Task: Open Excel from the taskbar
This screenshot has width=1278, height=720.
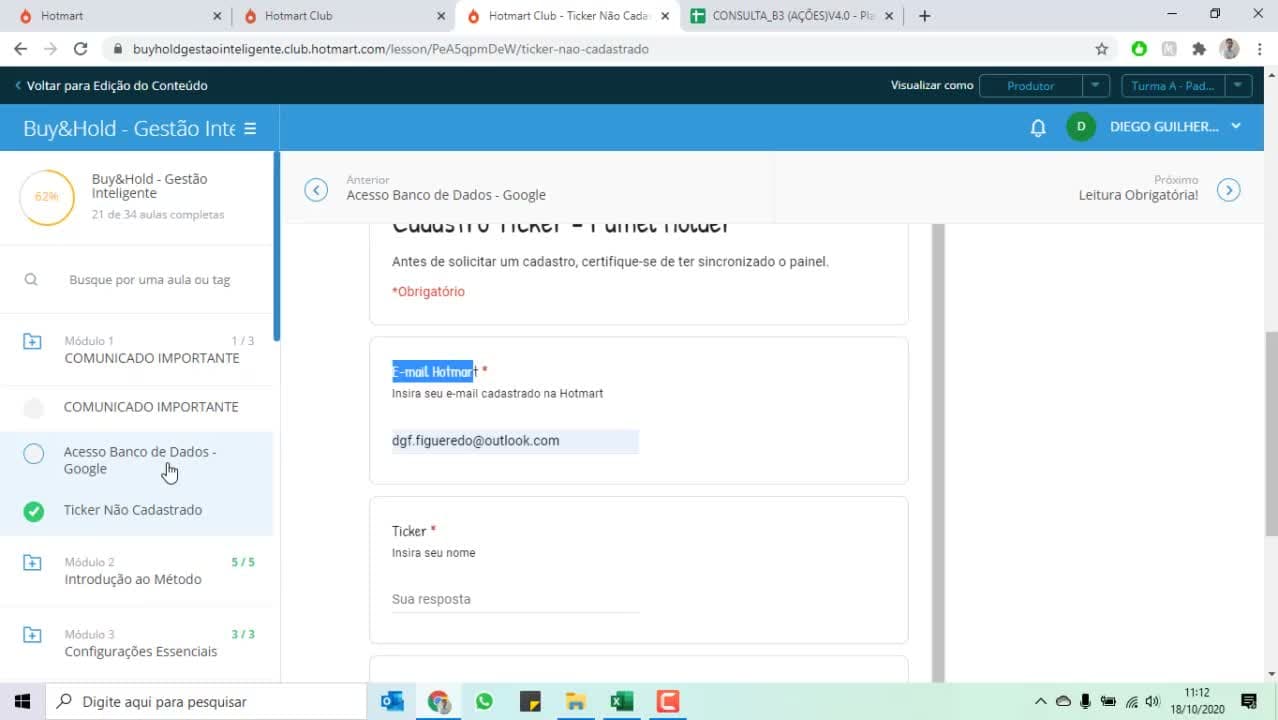Action: [622, 701]
